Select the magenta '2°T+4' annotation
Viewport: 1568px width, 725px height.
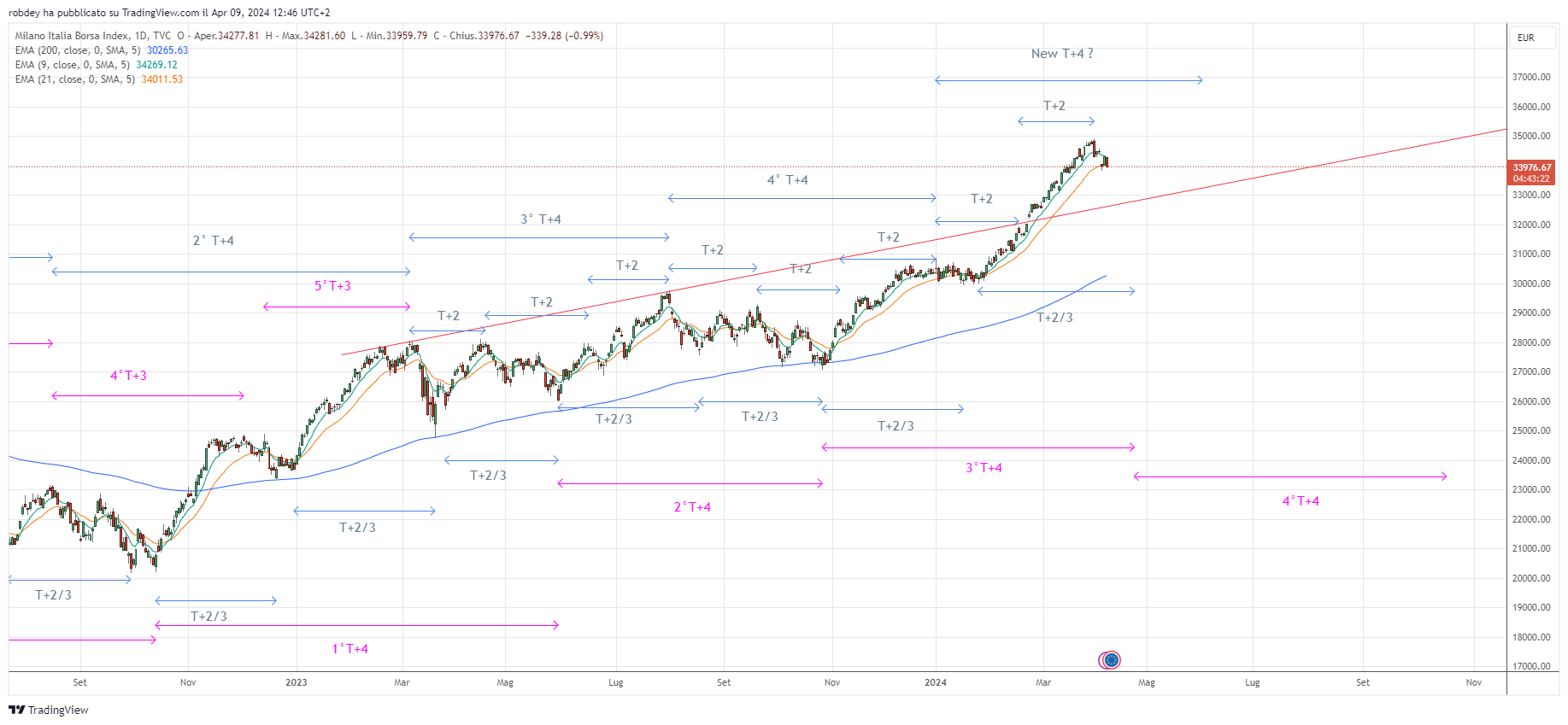point(692,507)
